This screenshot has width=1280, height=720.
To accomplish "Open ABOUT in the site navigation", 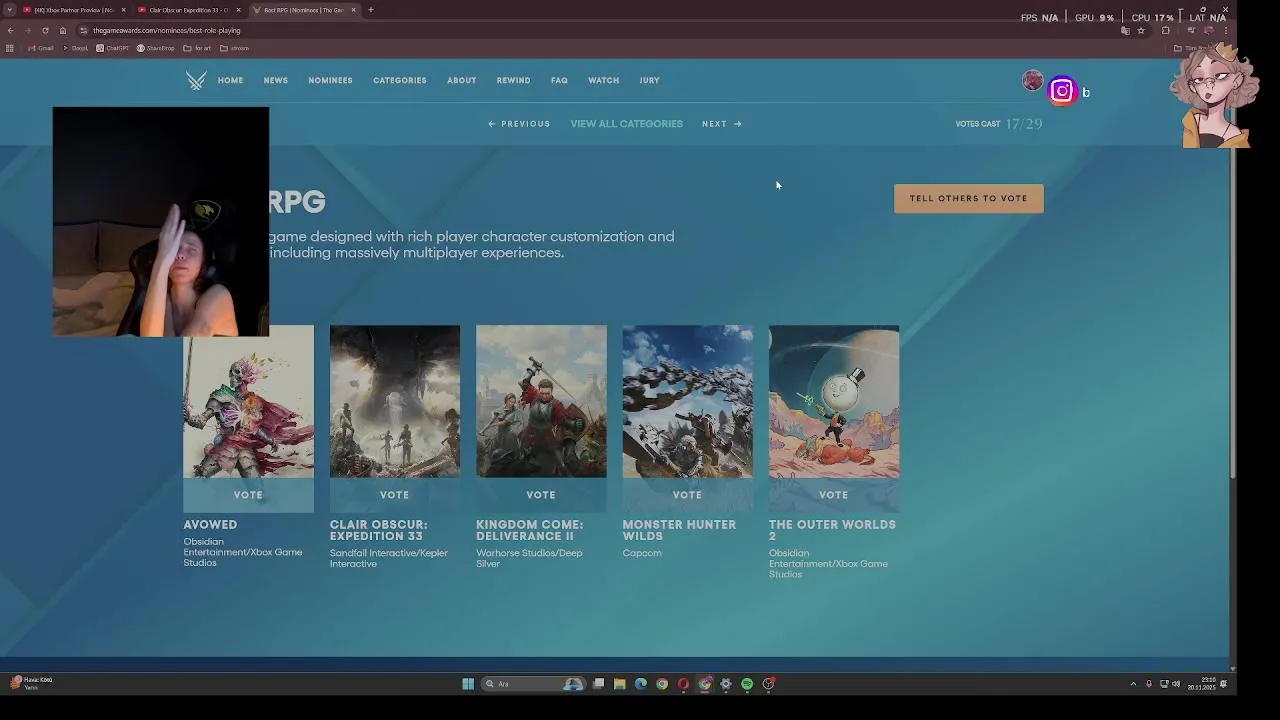I will (x=461, y=81).
